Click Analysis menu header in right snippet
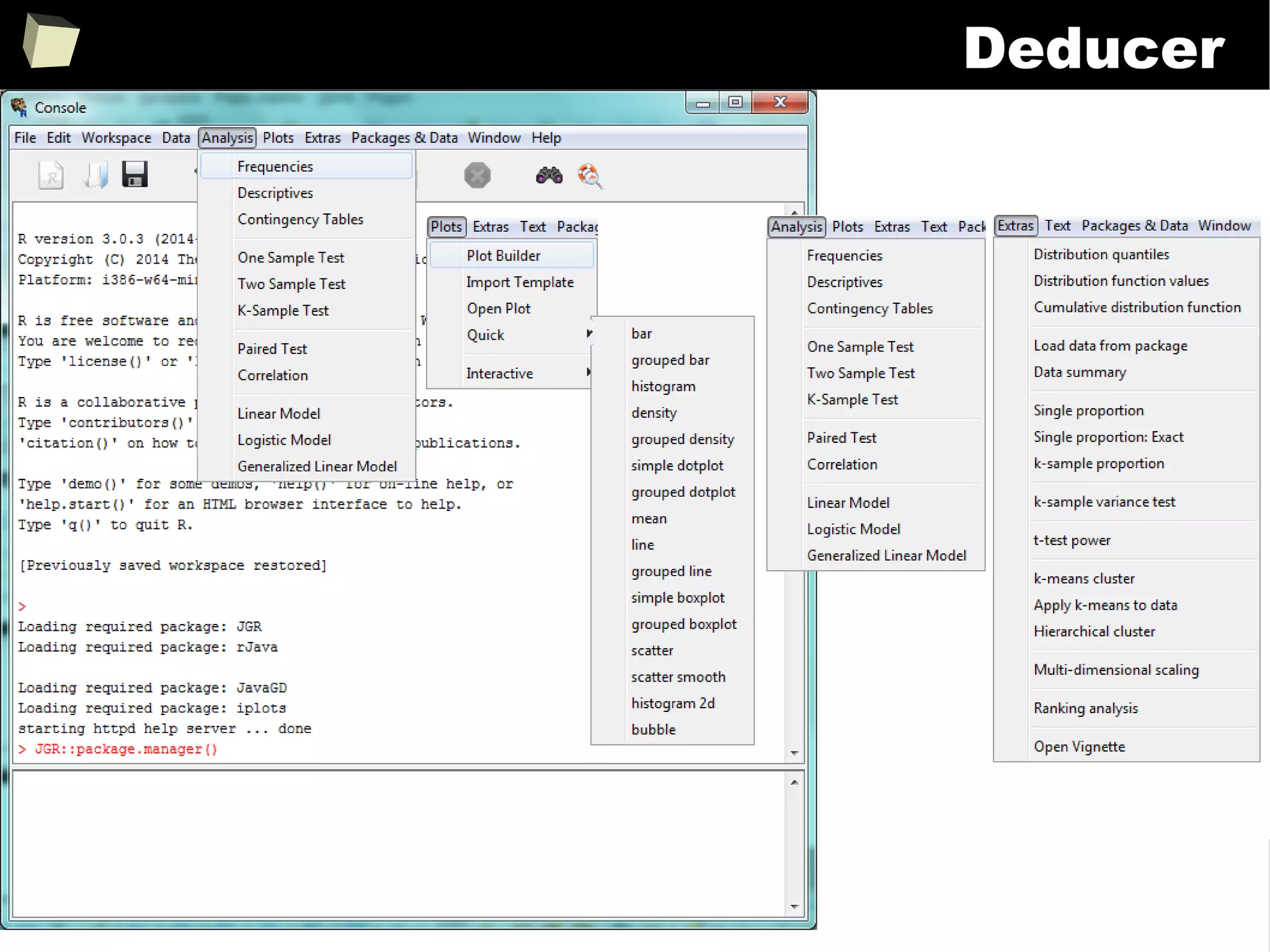Viewport: 1270px width, 952px height. pos(797,227)
